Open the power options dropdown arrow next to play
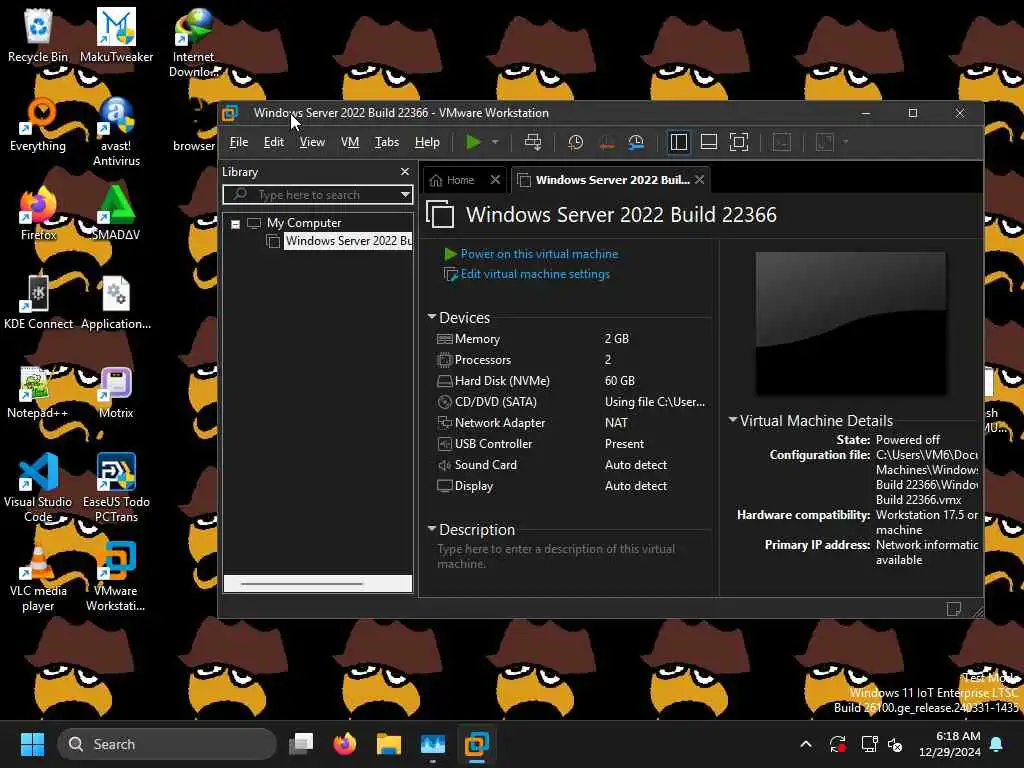The width and height of the screenshot is (1024, 768). [495, 142]
